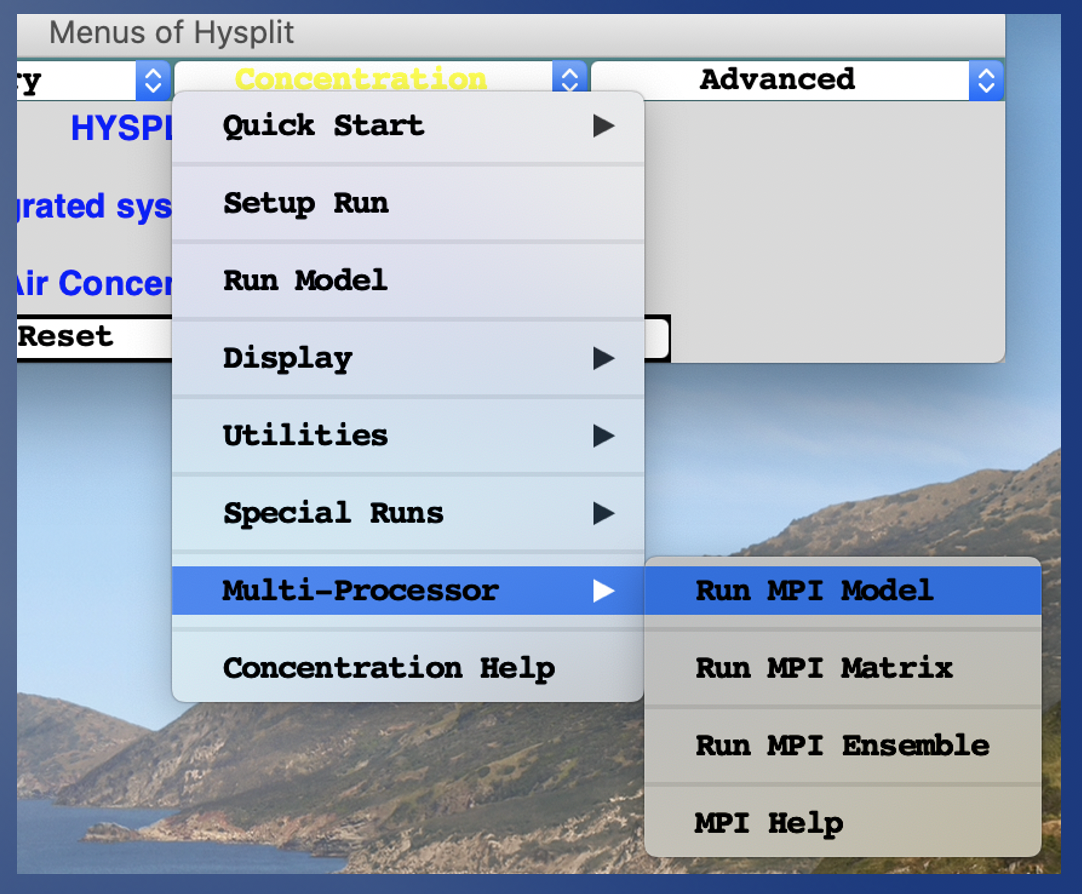Click the Concentration menu button

380,79
